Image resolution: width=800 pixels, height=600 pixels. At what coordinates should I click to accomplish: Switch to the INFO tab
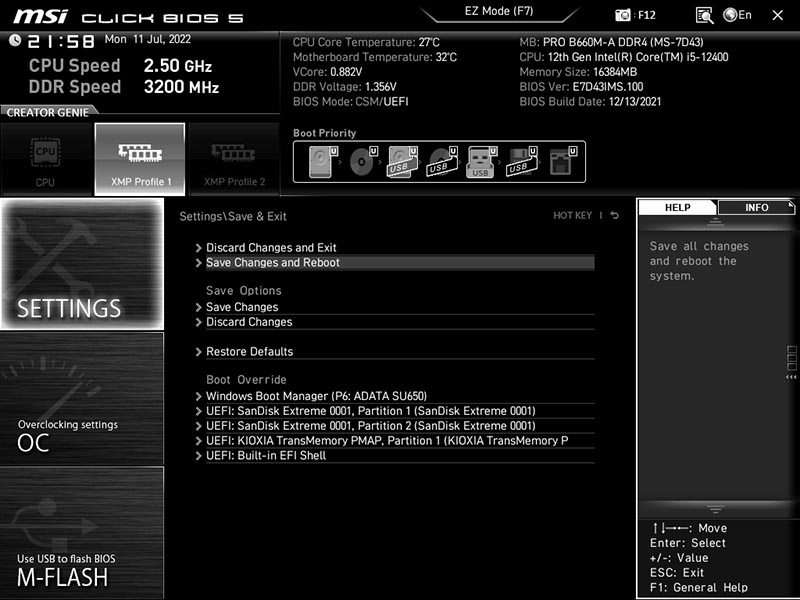click(x=756, y=207)
